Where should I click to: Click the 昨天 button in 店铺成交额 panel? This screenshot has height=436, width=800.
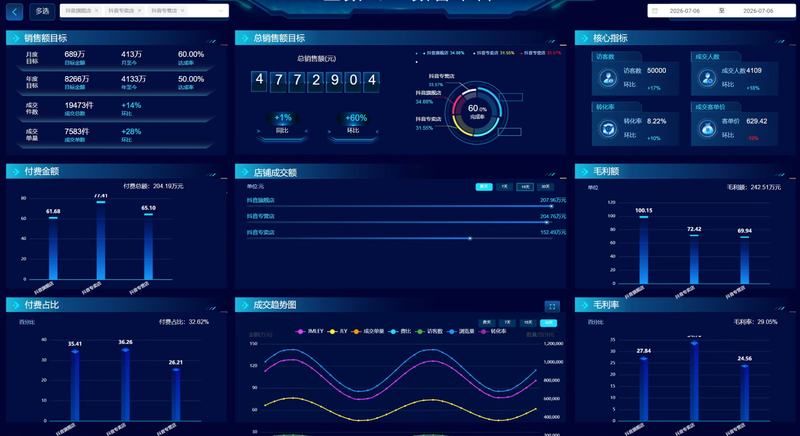(x=484, y=187)
